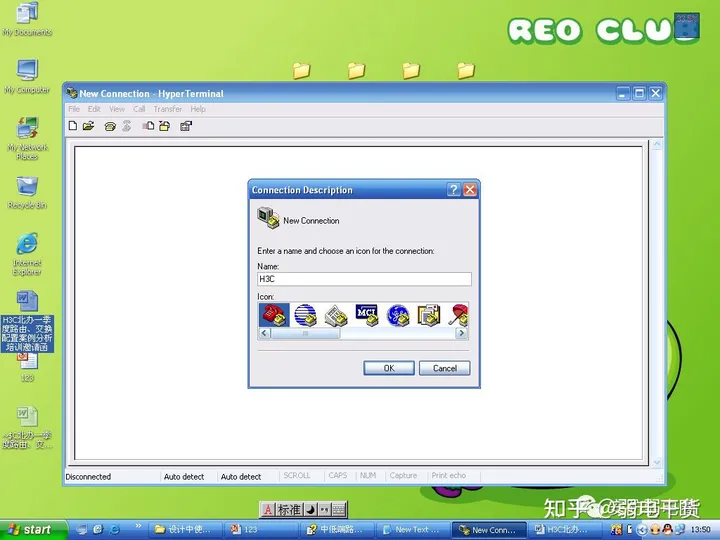Open the Recycle Bin desktop icon
Image resolution: width=720 pixels, height=540 pixels.
point(27,193)
